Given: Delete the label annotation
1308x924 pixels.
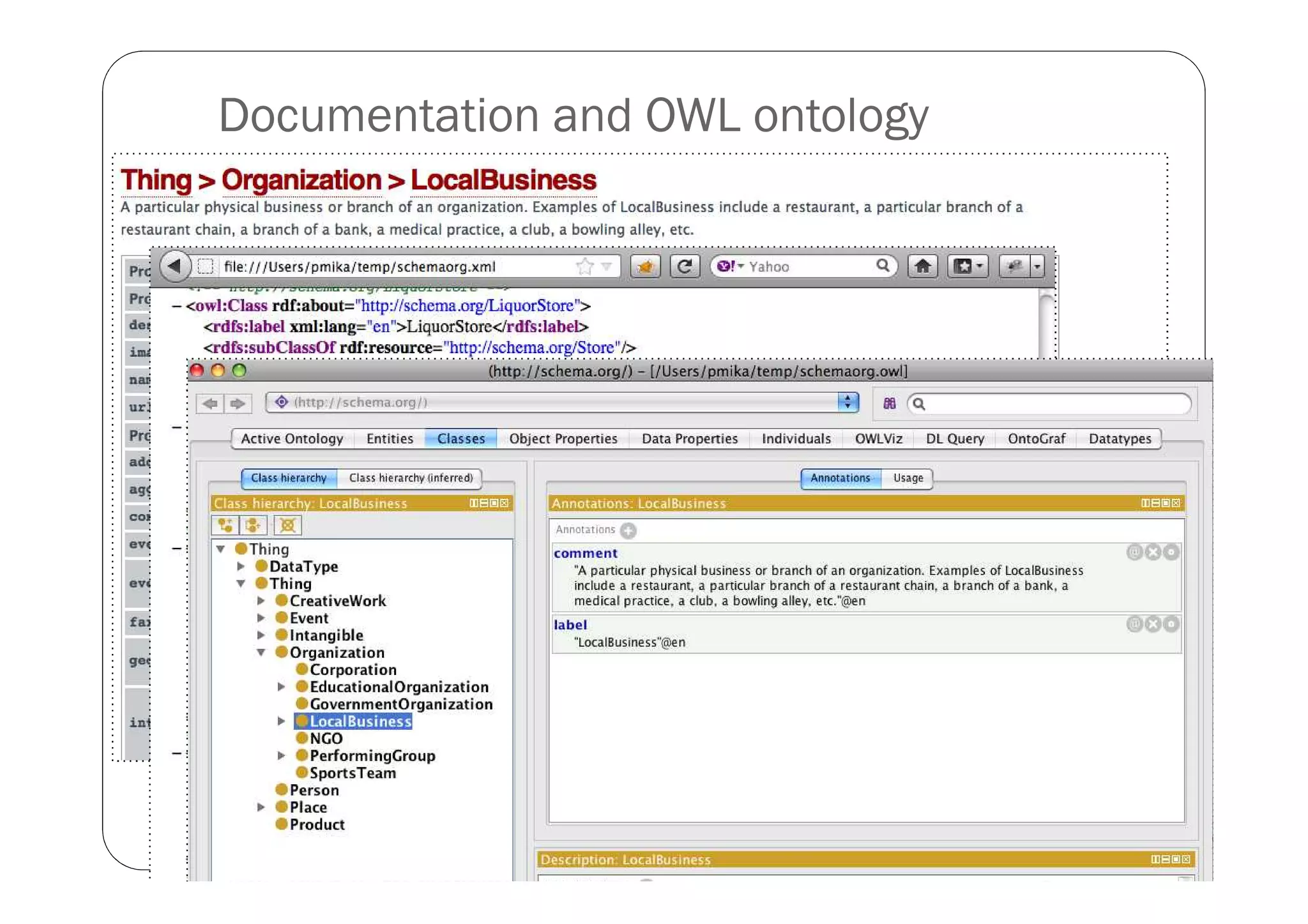Looking at the screenshot, I should click(1153, 624).
